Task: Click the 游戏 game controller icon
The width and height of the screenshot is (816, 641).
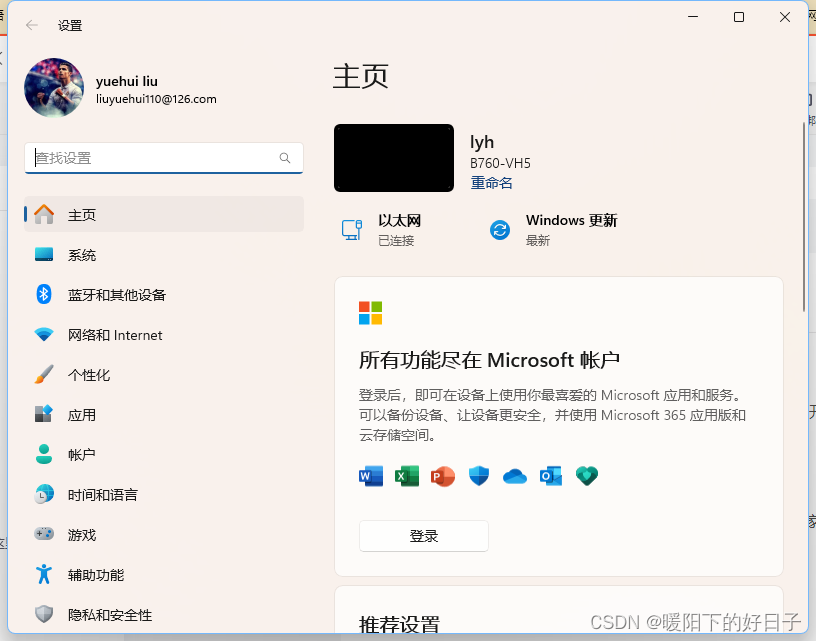Action: pyautogui.click(x=44, y=534)
